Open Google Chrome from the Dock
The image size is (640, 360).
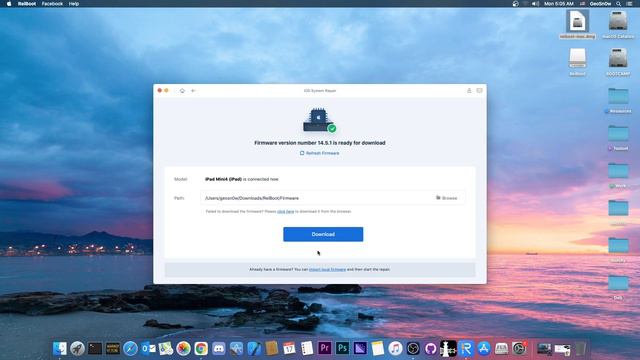201,348
